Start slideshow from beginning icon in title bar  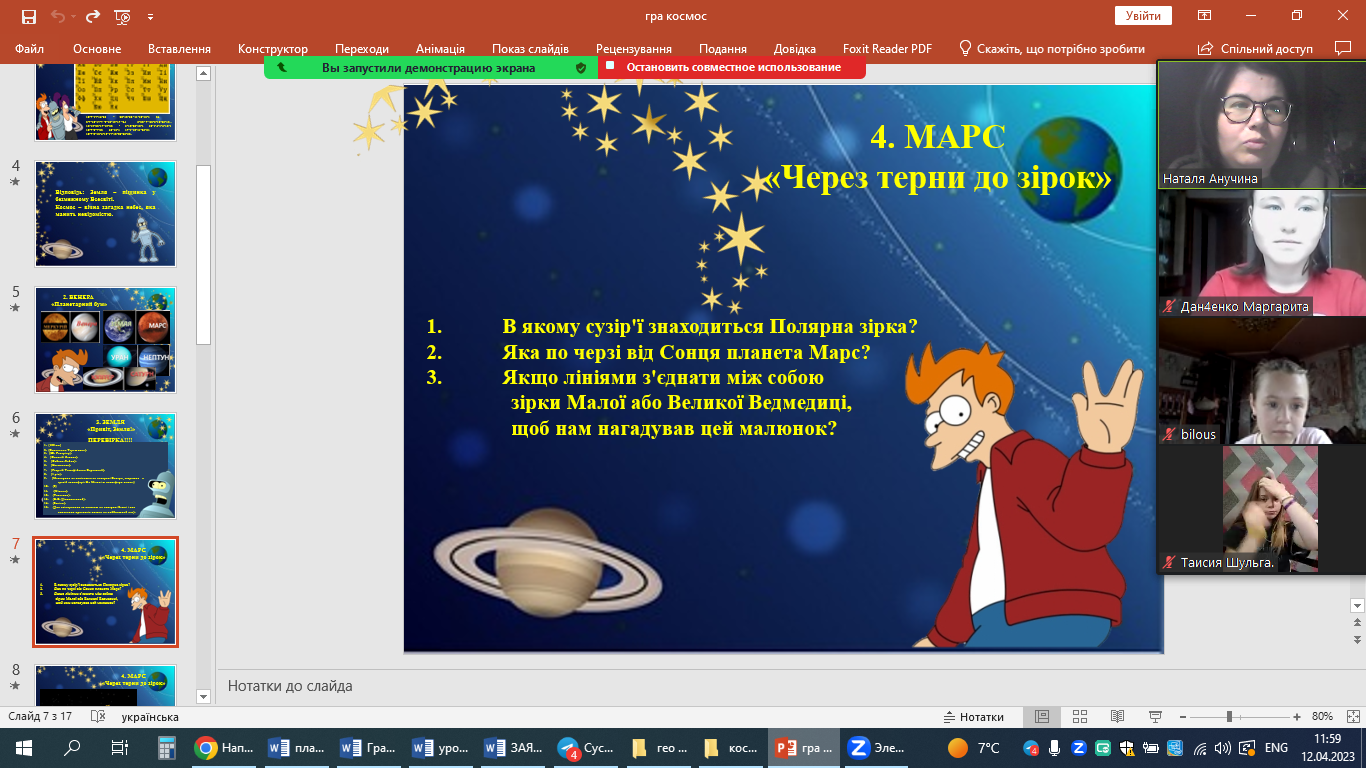pos(122,17)
